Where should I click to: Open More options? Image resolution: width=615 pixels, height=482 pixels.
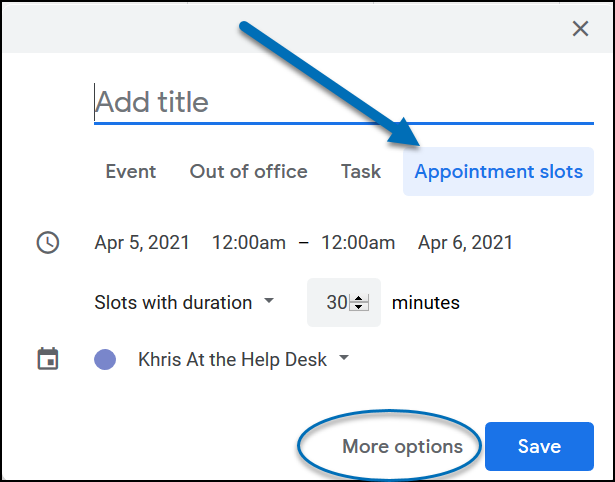pyautogui.click(x=402, y=447)
